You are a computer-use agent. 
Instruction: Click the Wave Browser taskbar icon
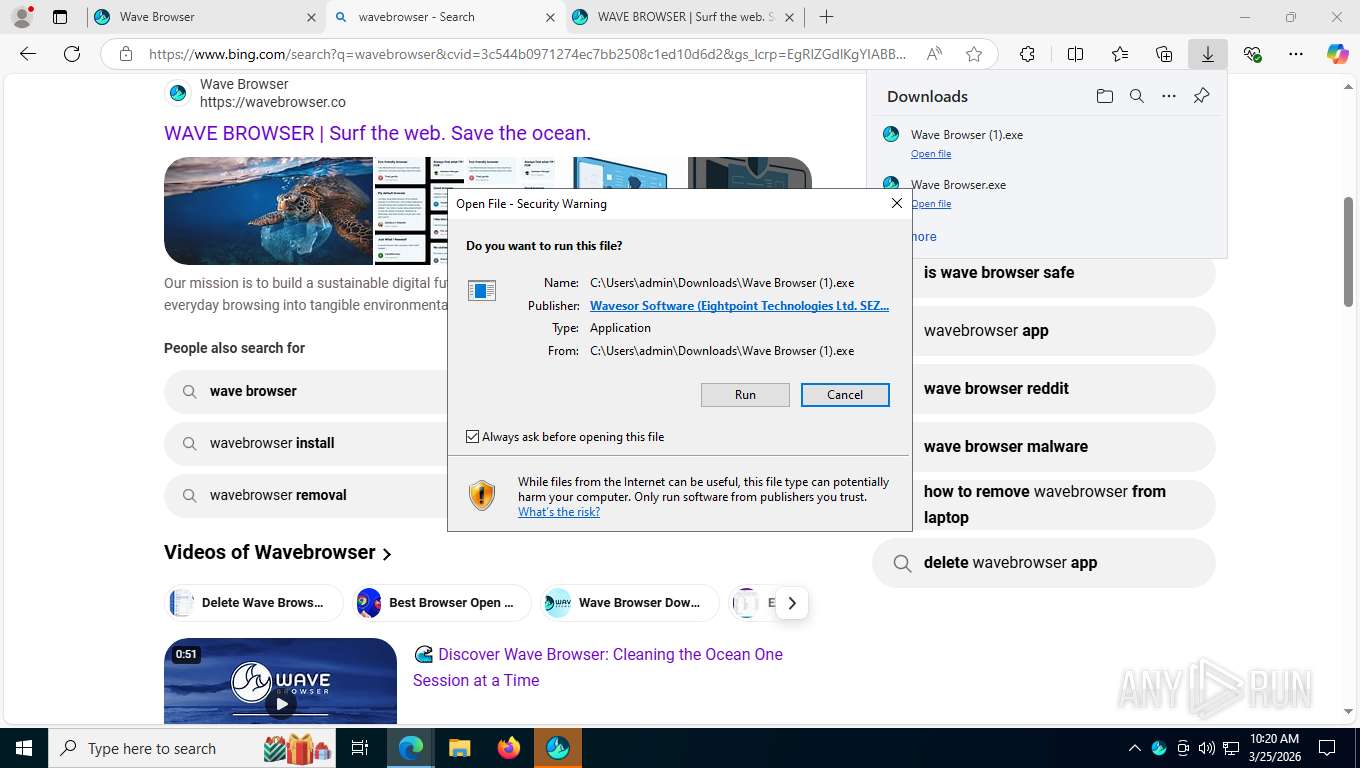[x=558, y=748]
